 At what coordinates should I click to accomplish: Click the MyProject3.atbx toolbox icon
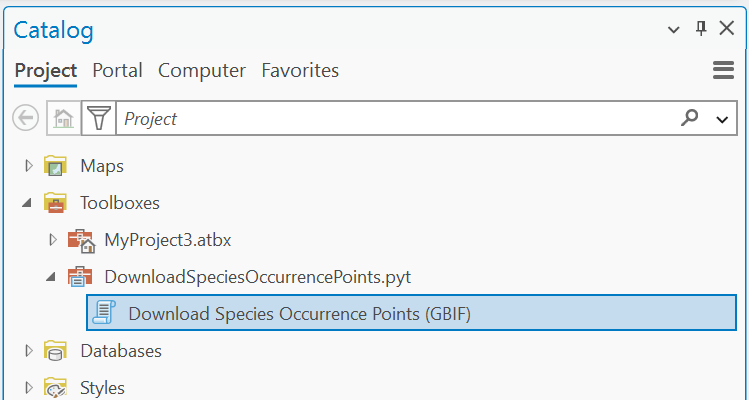pyautogui.click(x=80, y=240)
